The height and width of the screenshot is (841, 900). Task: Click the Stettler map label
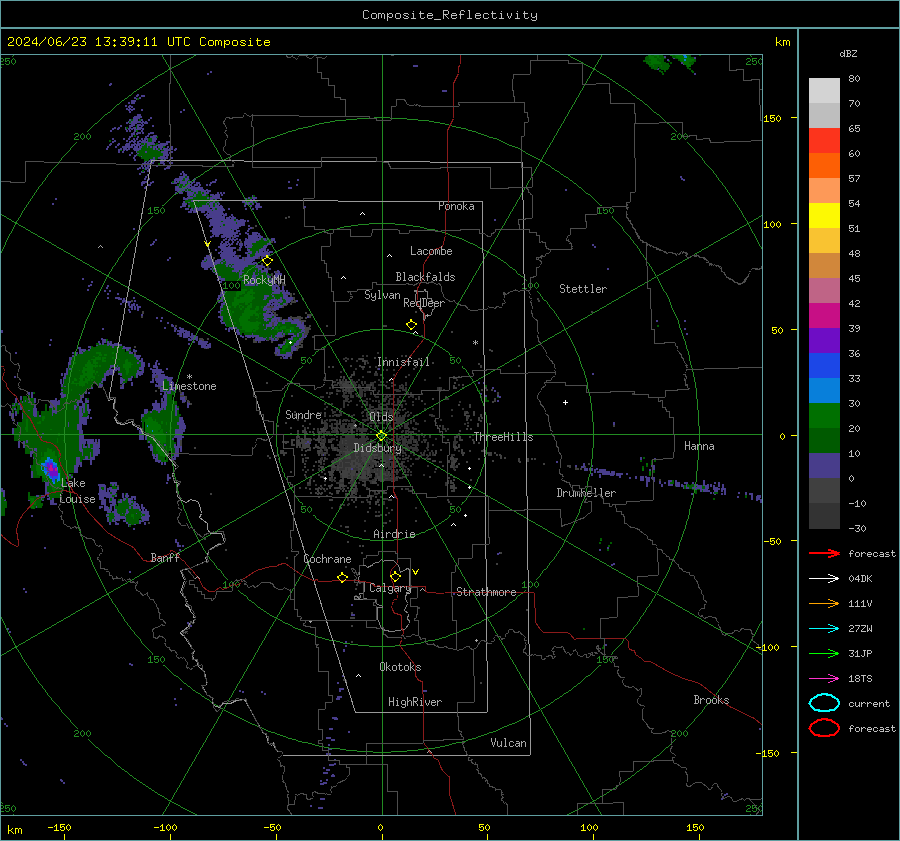pyautogui.click(x=583, y=289)
